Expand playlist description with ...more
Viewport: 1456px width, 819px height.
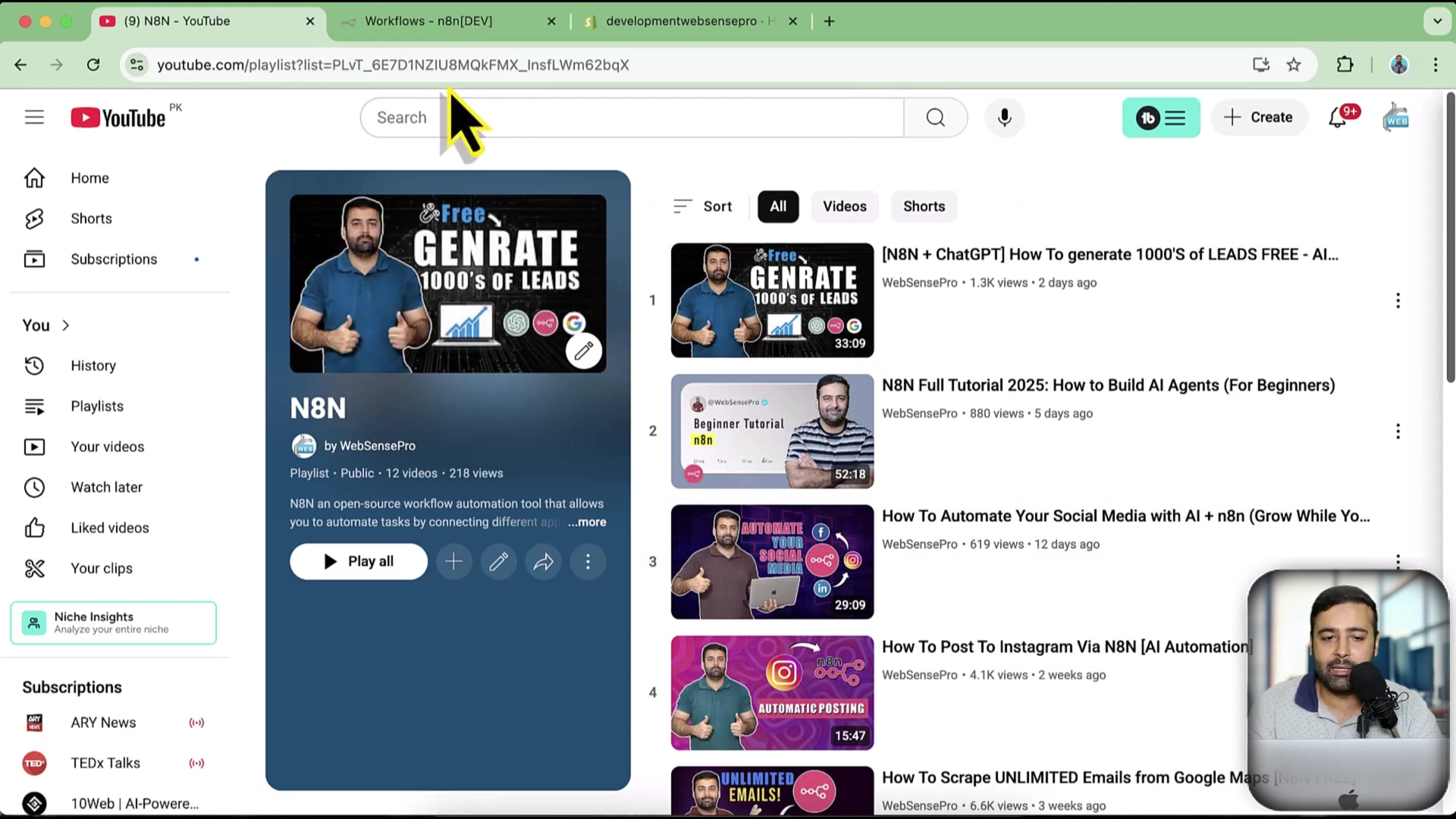tap(588, 522)
